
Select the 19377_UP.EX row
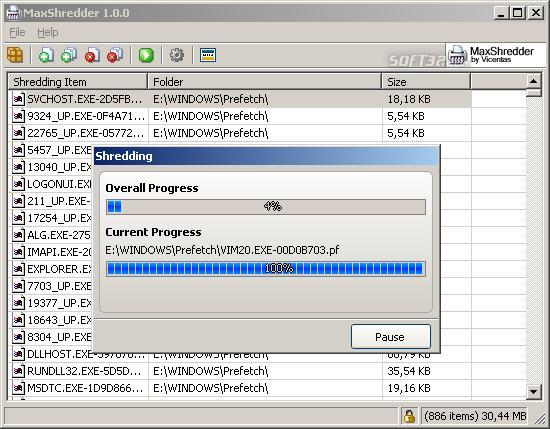[51, 303]
